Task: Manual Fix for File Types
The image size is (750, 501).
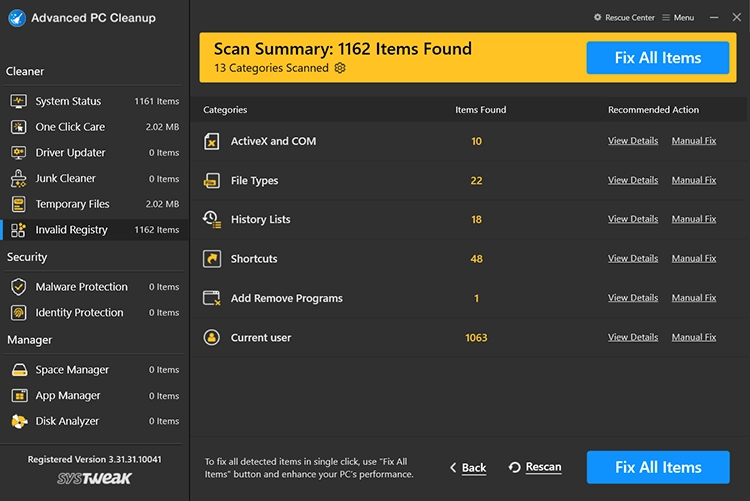Action: coord(694,180)
